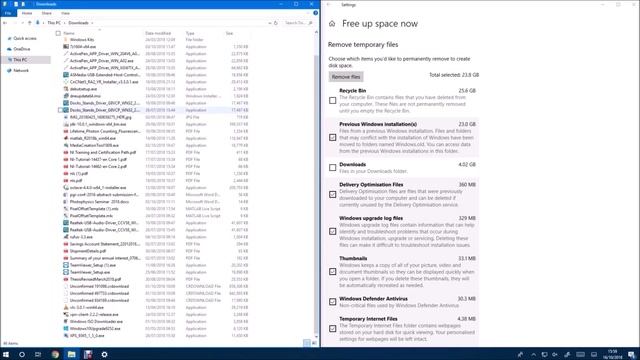Uncheck Delivery Optimisation Files
Image resolution: width=640 pixels, height=360 pixels.
(x=333, y=195)
